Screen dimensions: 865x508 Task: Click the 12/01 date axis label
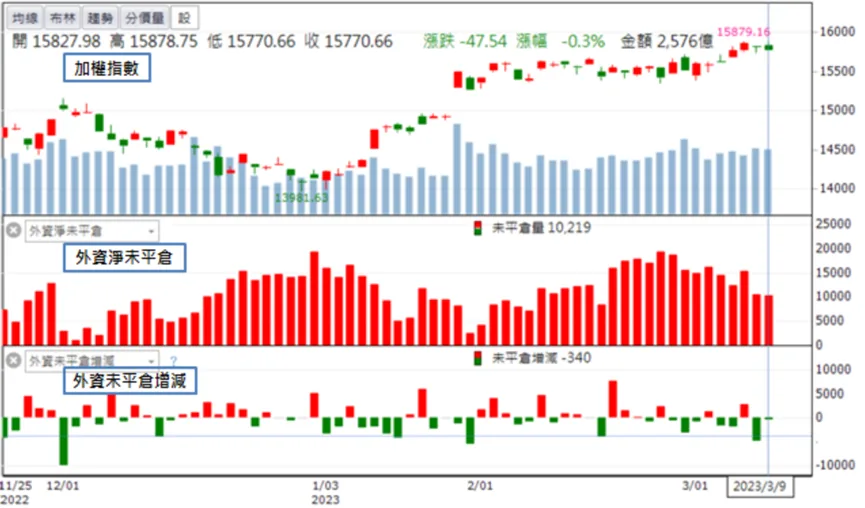(x=63, y=486)
